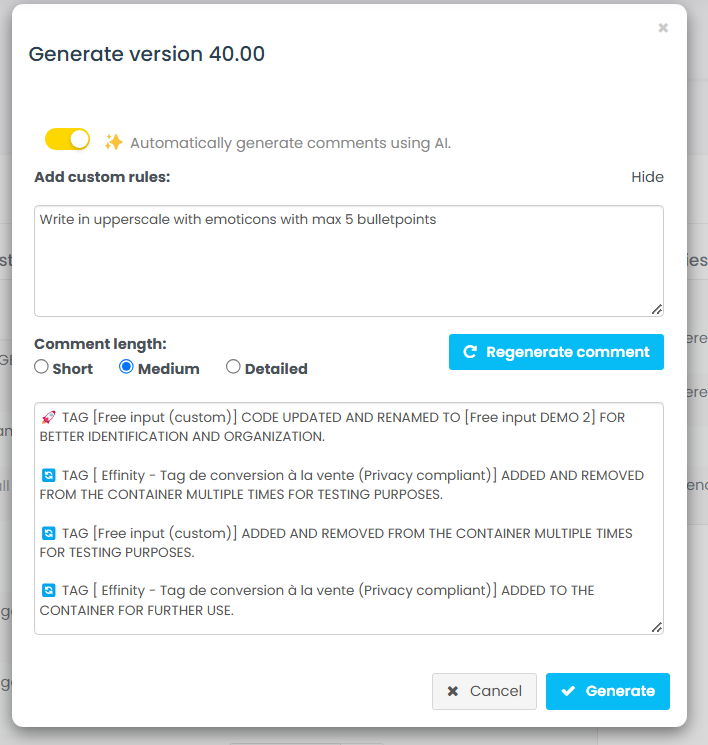708x745 pixels.
Task: Select the Short comment length
Action: 41,367
